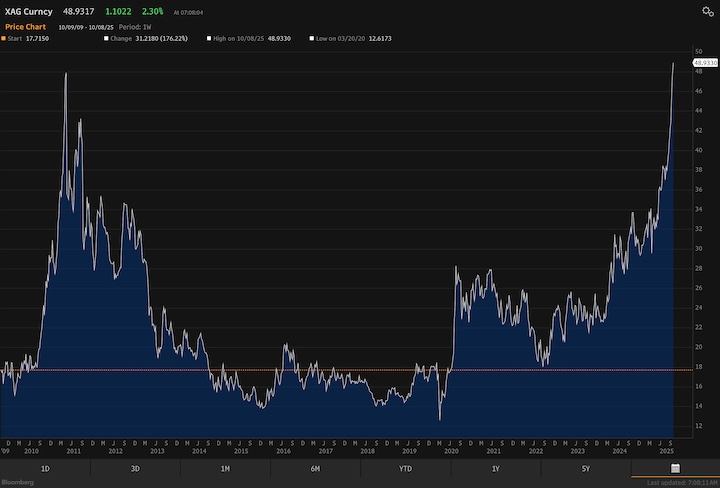Click the custom date range calendar icon

click(675, 467)
